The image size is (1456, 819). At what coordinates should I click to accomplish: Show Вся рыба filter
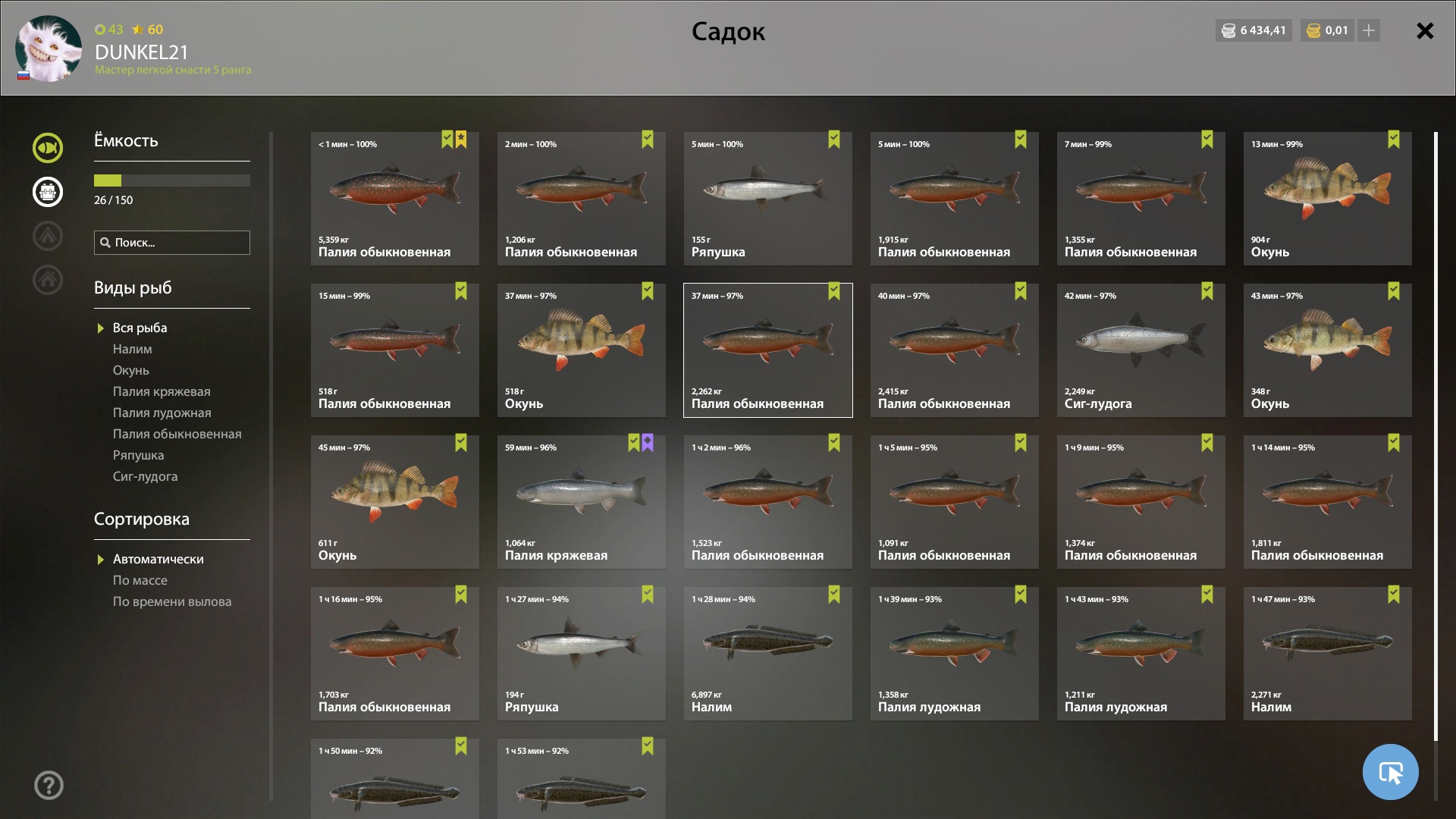[x=140, y=328]
